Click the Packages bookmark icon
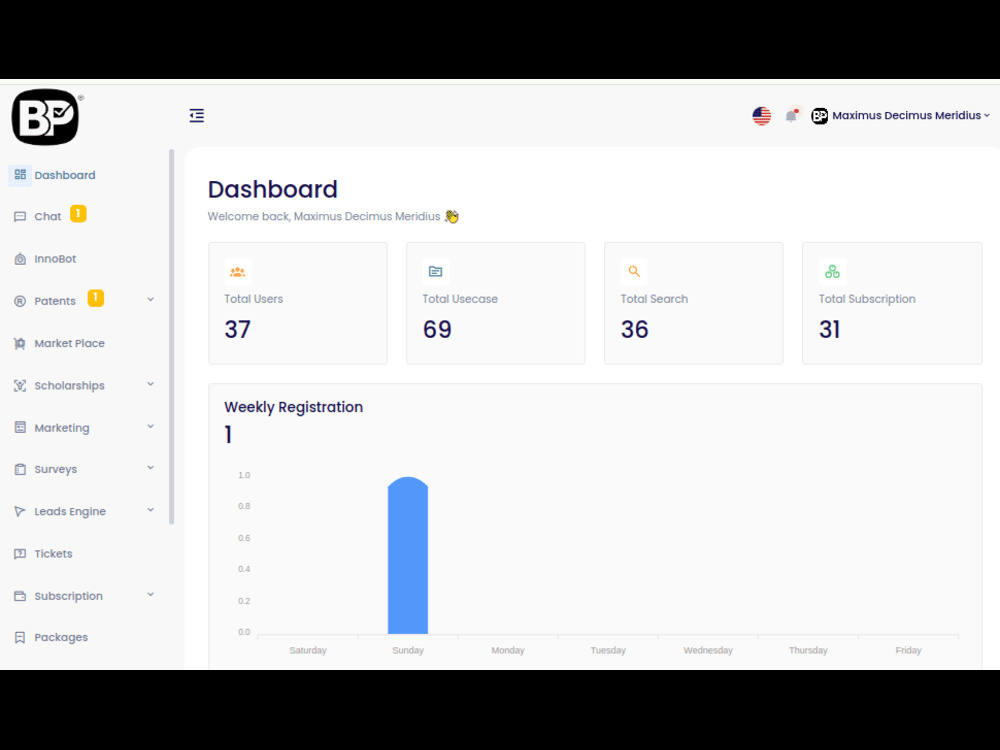This screenshot has height=750, width=1000. (x=20, y=637)
